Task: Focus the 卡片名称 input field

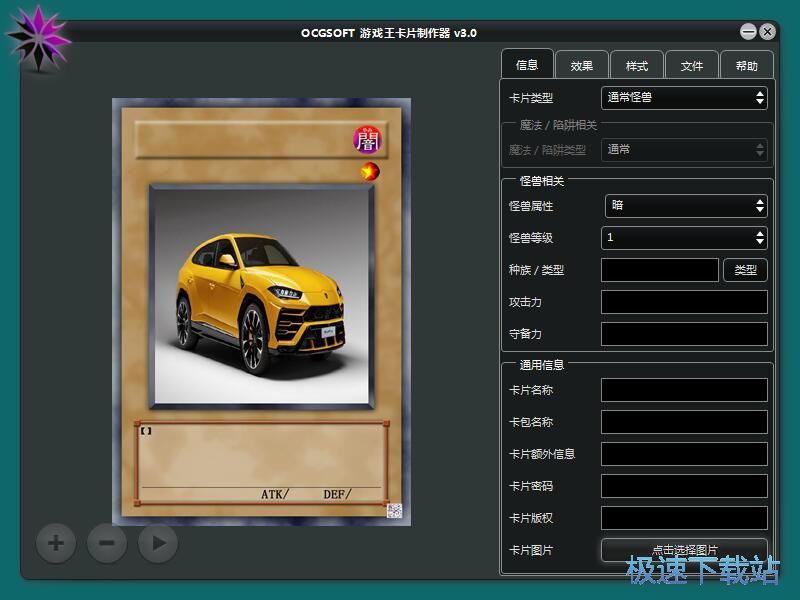Action: 684,390
